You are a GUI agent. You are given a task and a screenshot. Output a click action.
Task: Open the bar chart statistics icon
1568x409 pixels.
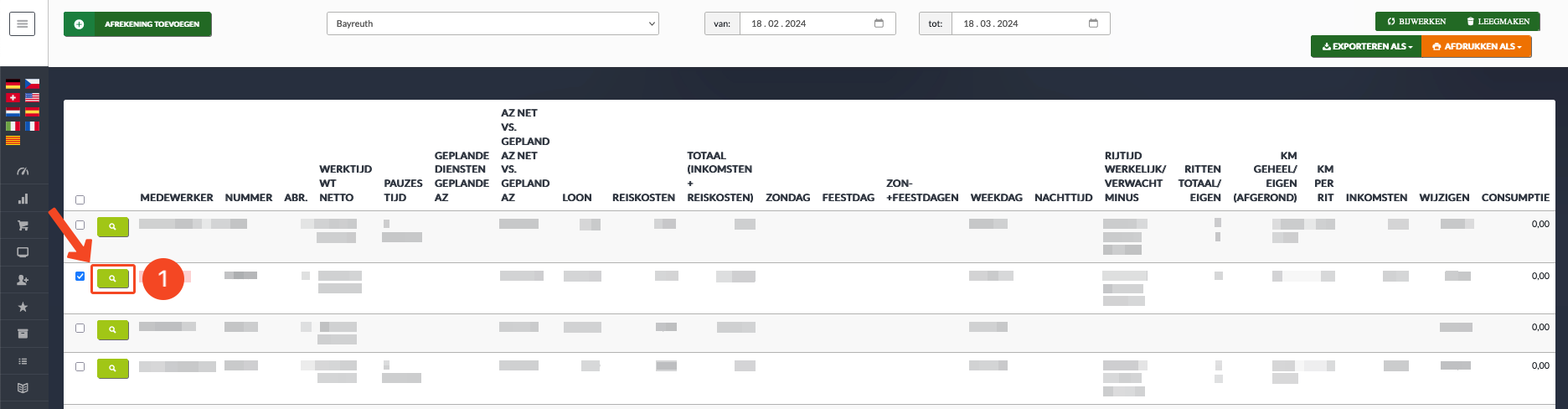coord(23,199)
